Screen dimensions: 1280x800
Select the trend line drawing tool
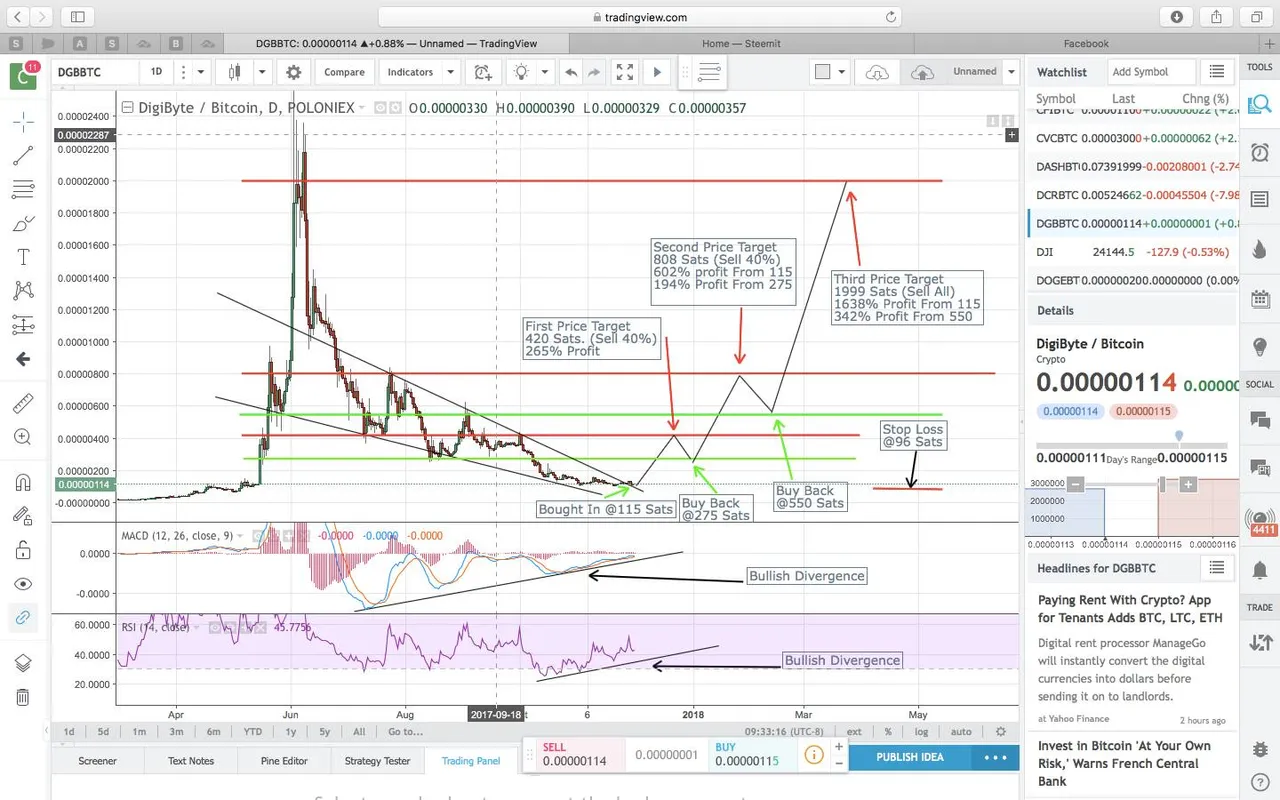click(x=23, y=156)
